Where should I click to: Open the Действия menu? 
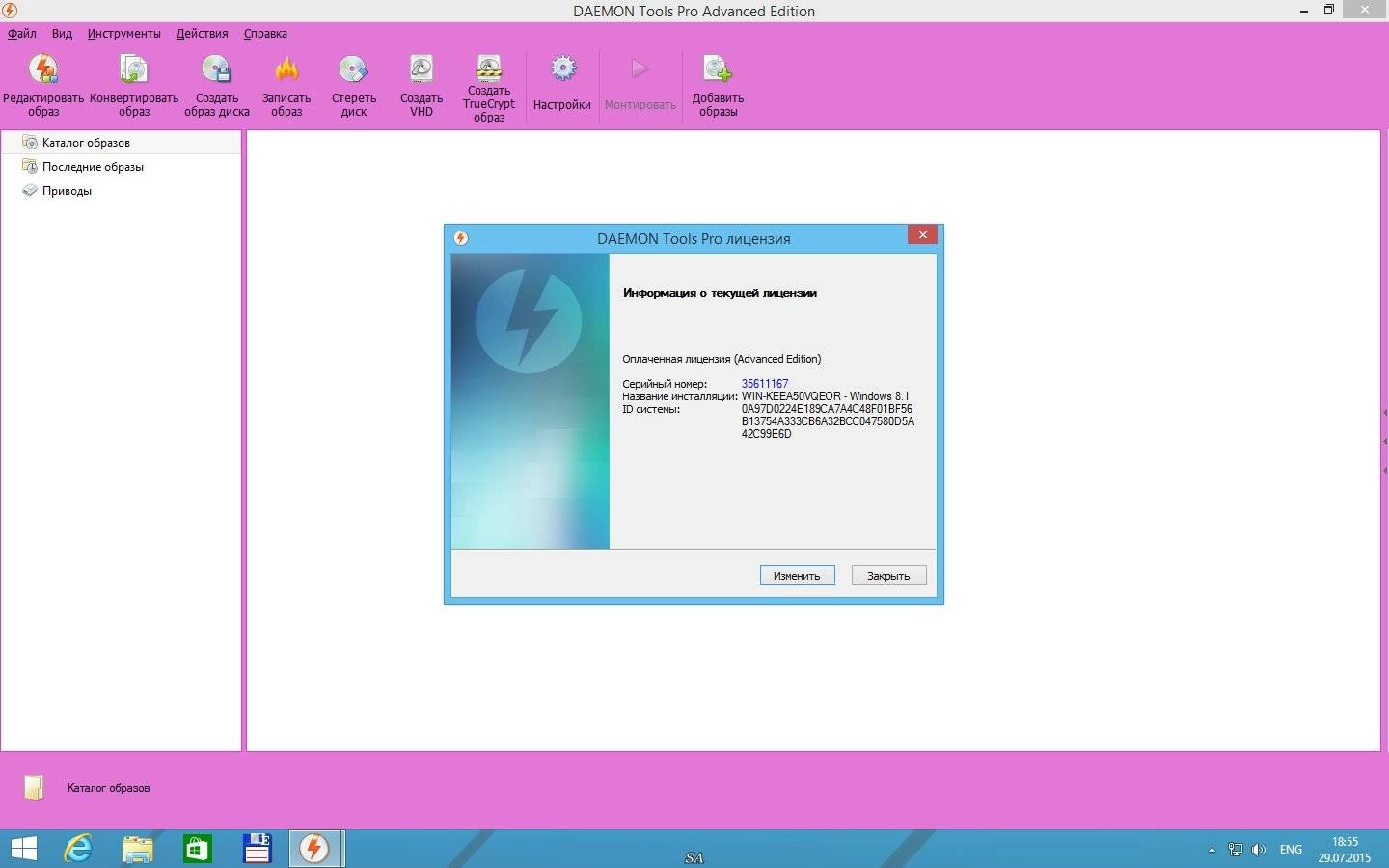203,33
